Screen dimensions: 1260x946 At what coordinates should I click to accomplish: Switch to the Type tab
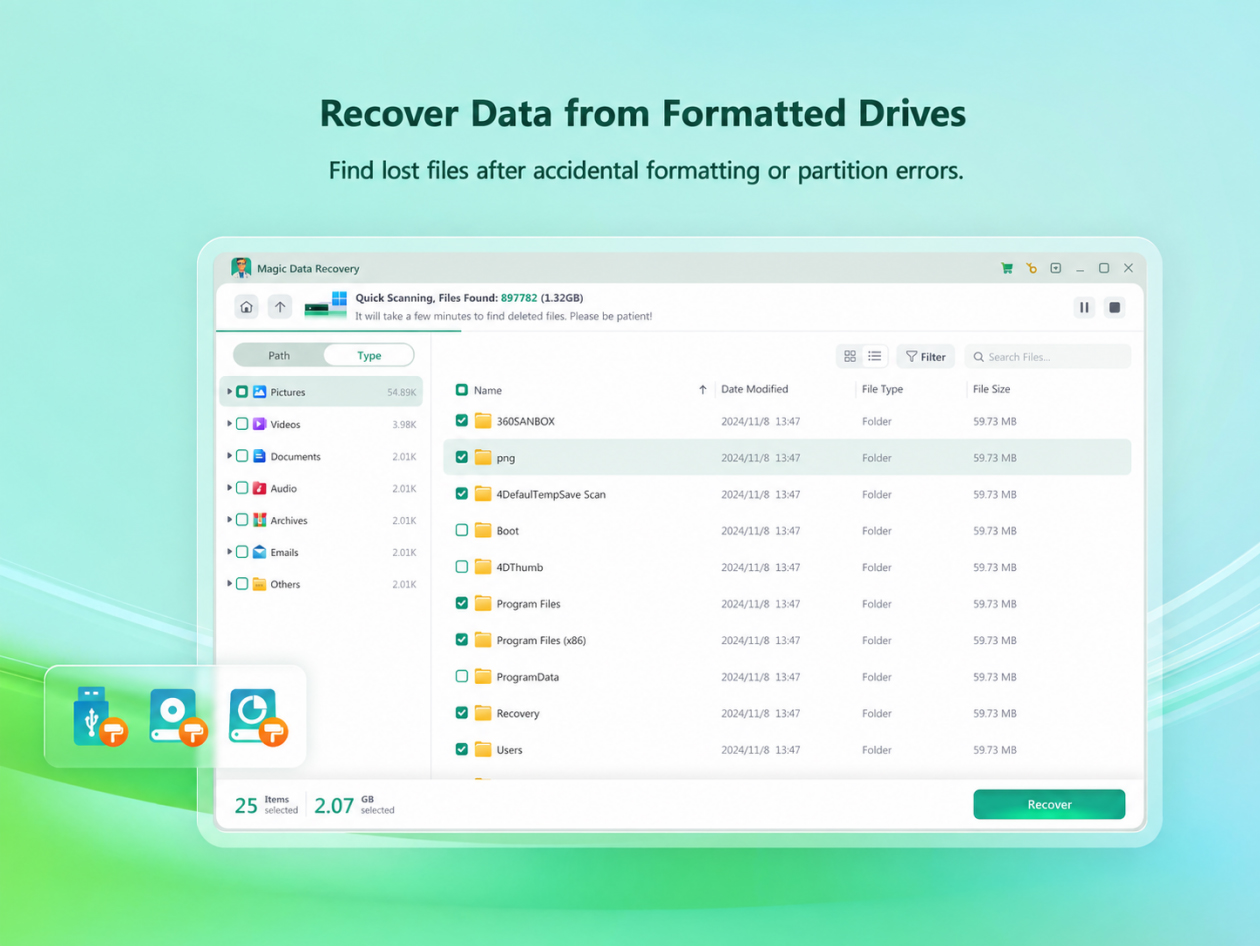click(369, 355)
